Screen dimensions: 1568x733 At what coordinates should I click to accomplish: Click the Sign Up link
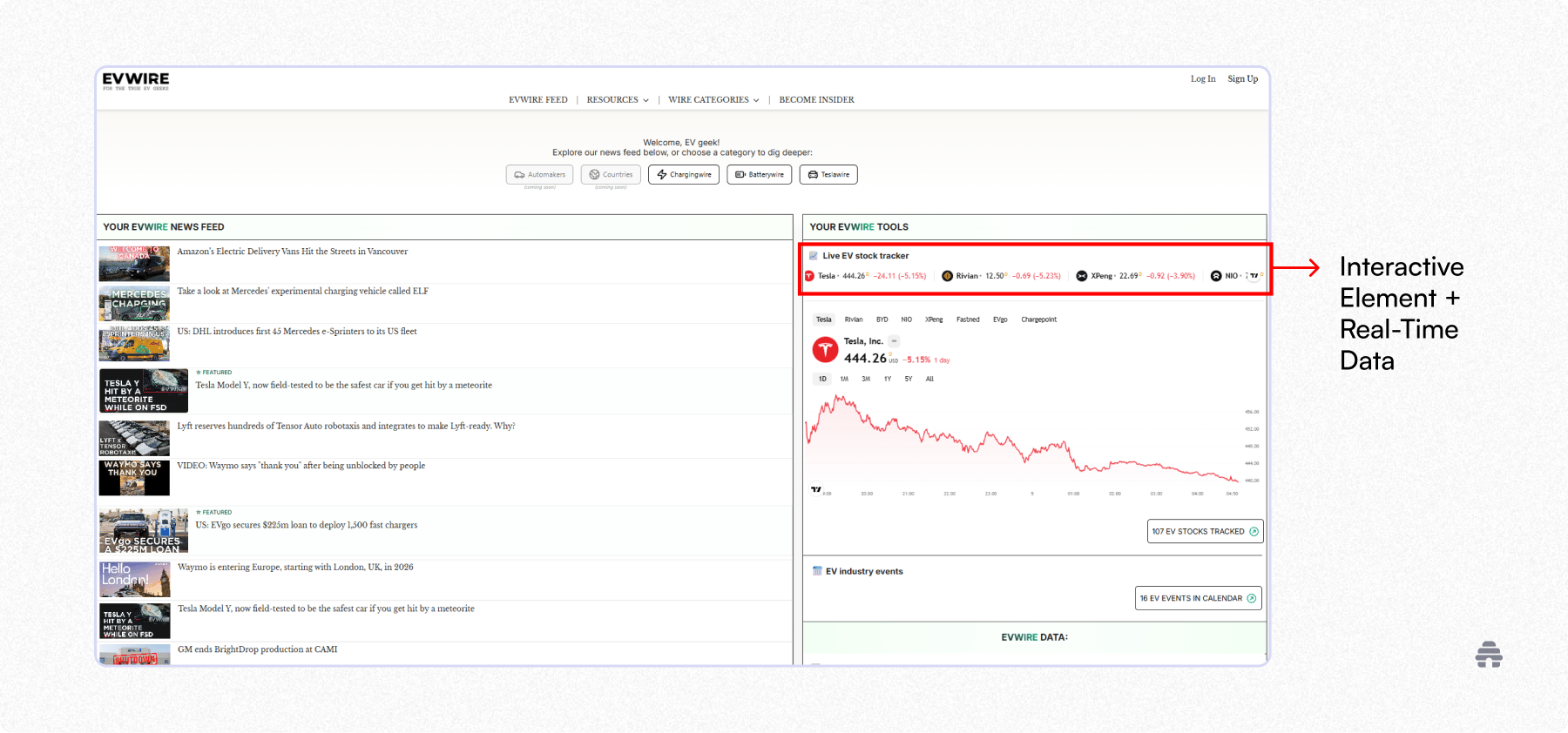click(1243, 79)
